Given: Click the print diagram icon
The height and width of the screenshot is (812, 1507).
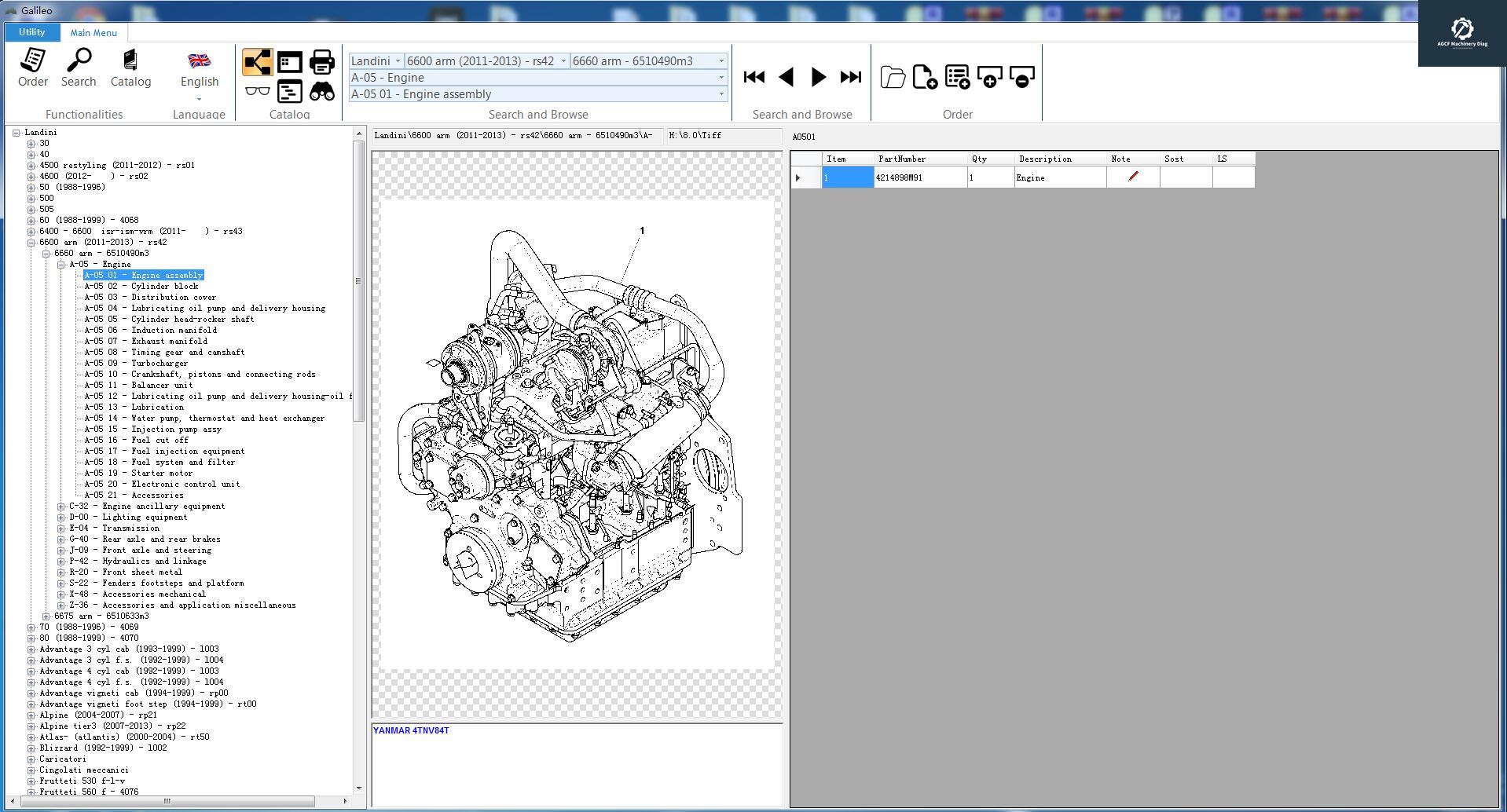Looking at the screenshot, I should 322,61.
